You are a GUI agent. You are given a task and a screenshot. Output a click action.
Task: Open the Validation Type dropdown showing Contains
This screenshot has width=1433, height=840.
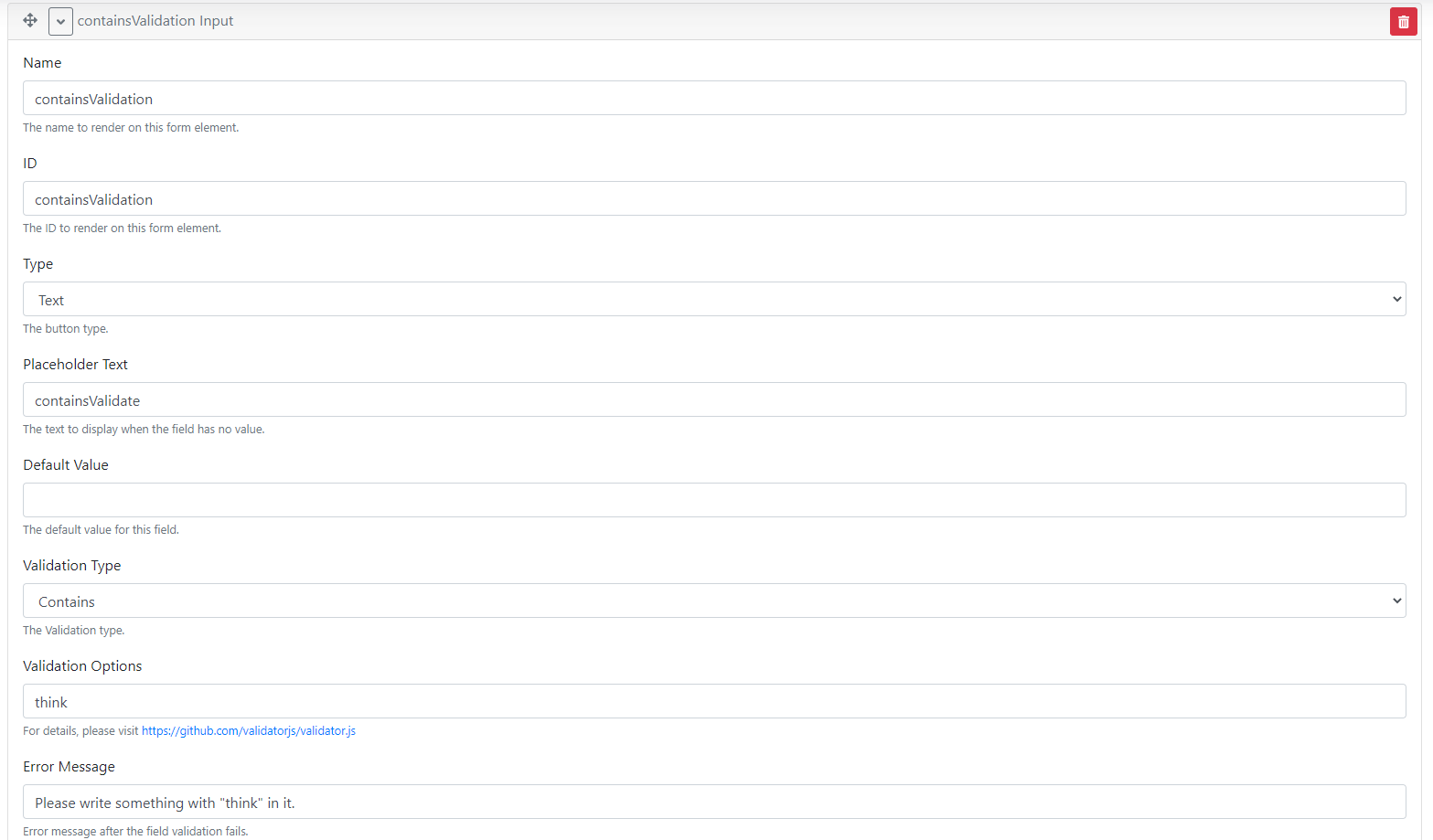click(x=714, y=601)
